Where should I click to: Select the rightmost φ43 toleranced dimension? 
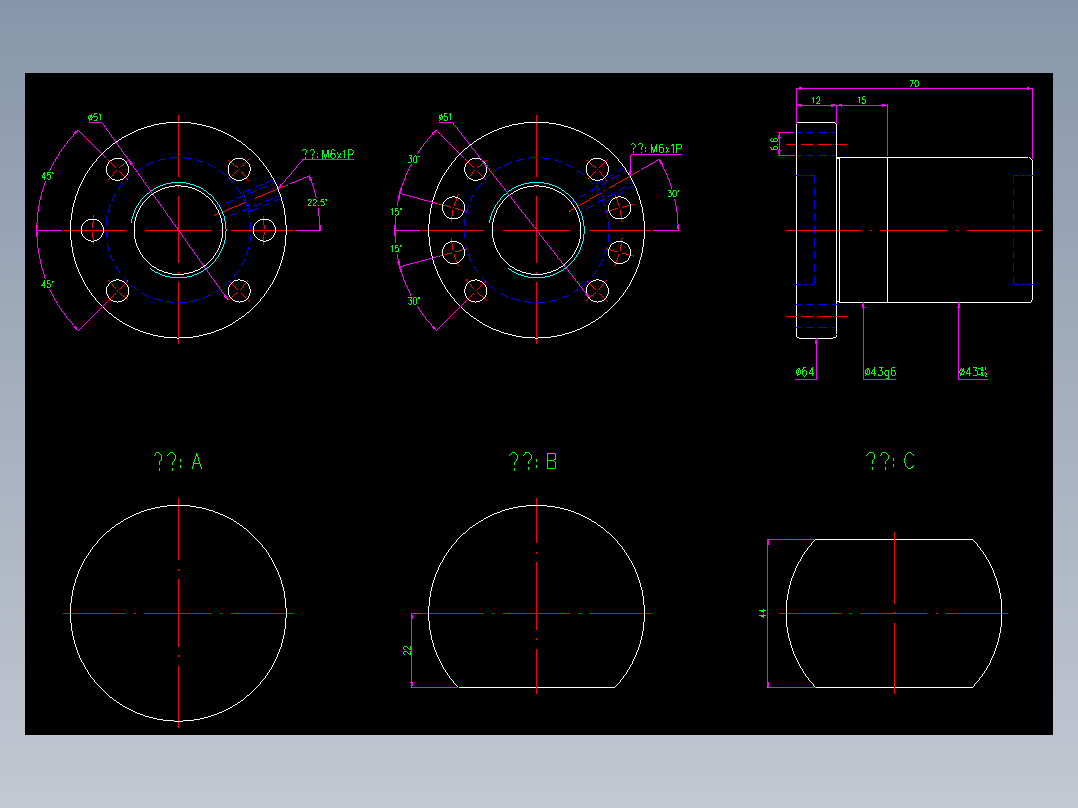pyautogui.click(x=972, y=372)
